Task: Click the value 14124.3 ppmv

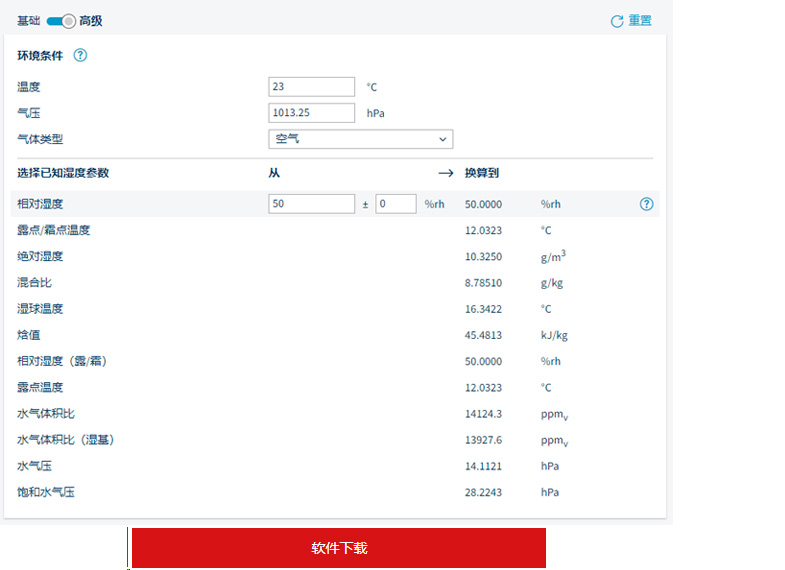Action: click(483, 414)
